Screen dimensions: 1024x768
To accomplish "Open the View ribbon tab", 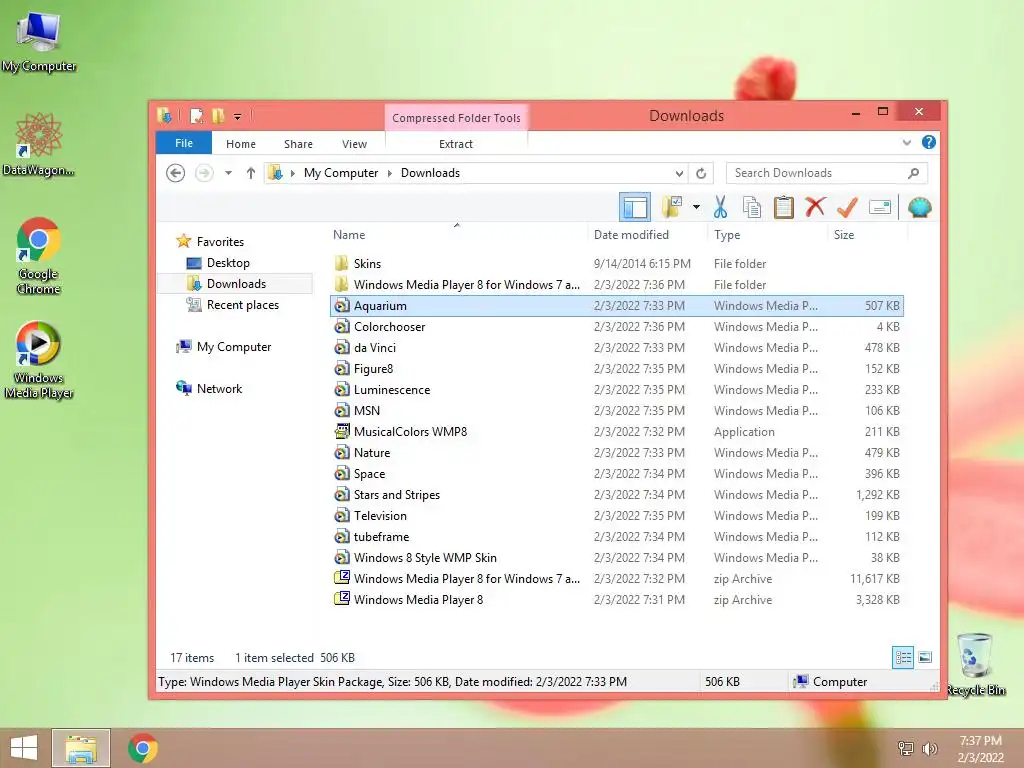I will [355, 144].
